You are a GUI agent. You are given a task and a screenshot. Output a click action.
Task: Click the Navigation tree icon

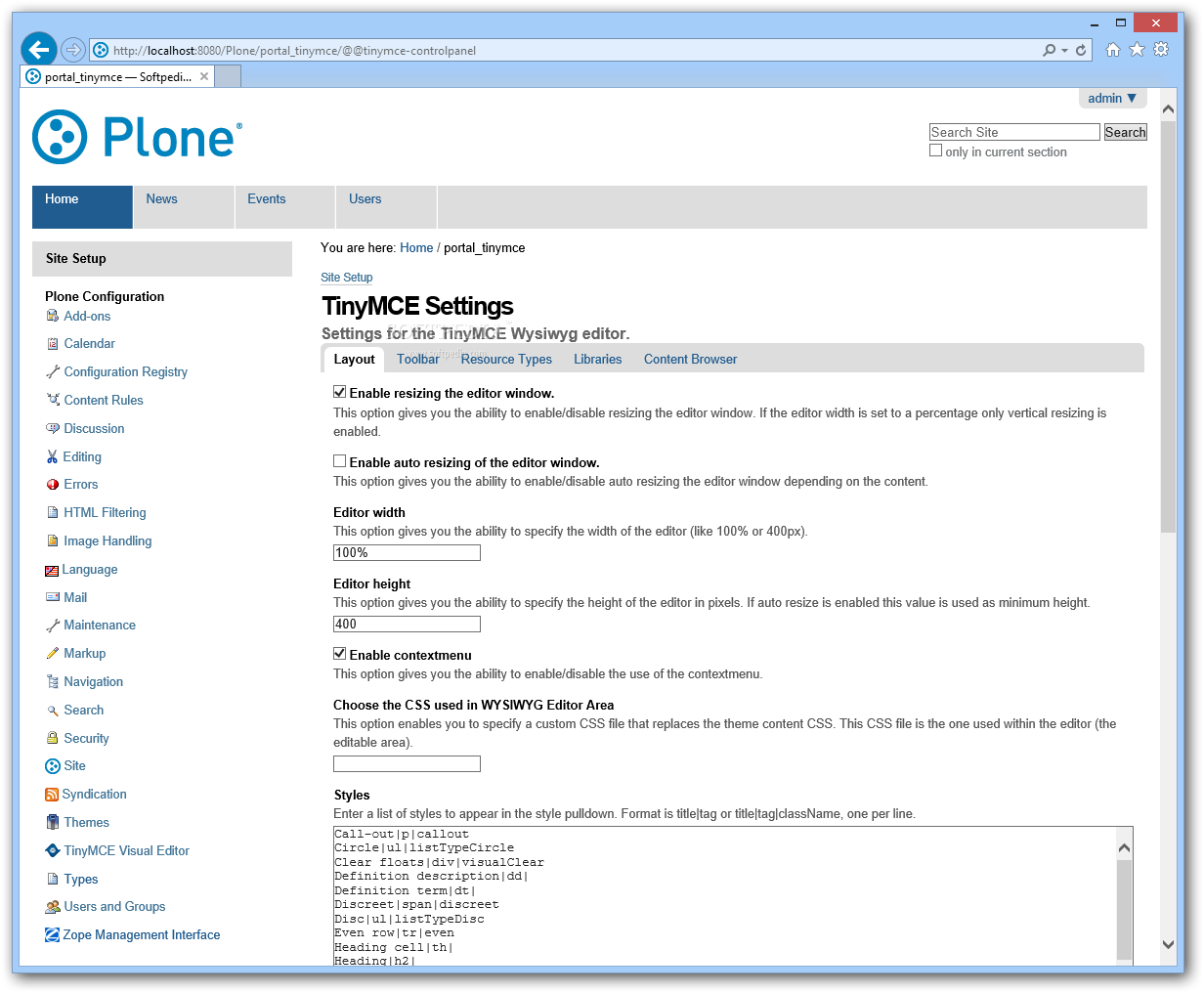[53, 681]
